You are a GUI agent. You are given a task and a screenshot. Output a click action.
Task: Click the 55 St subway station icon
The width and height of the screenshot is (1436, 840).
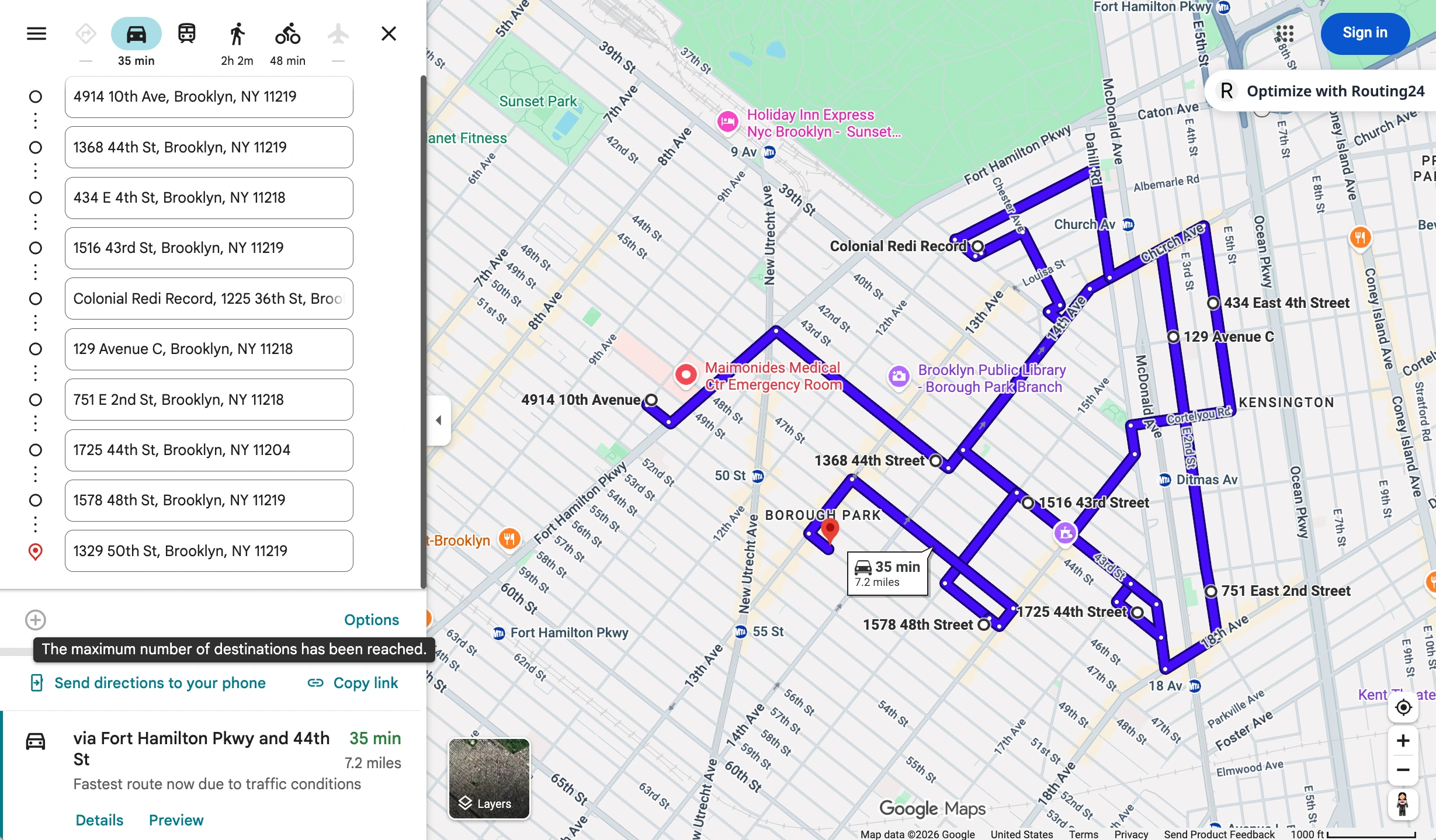click(741, 631)
